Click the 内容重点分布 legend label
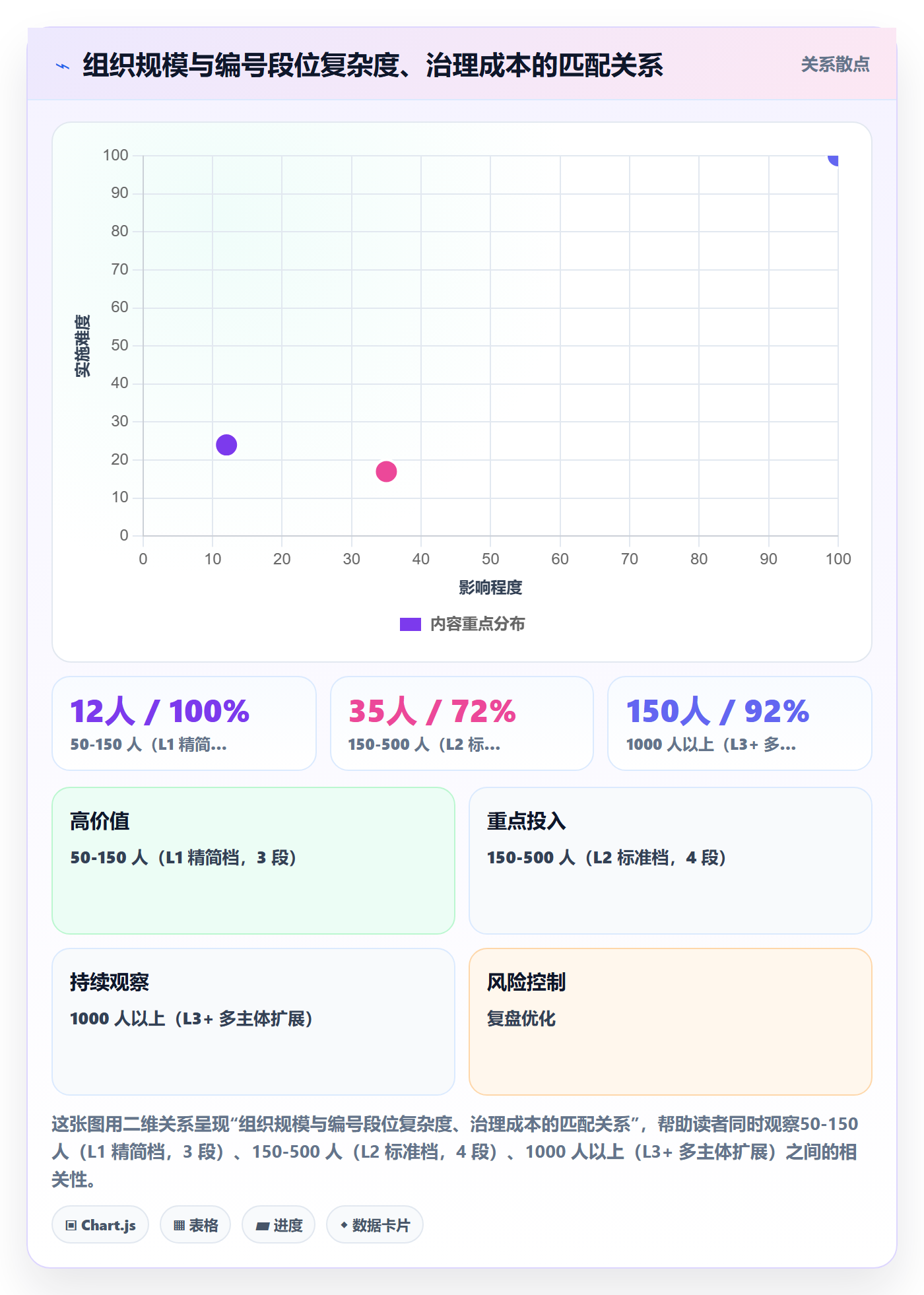The height and width of the screenshot is (1295, 924). coord(477,624)
